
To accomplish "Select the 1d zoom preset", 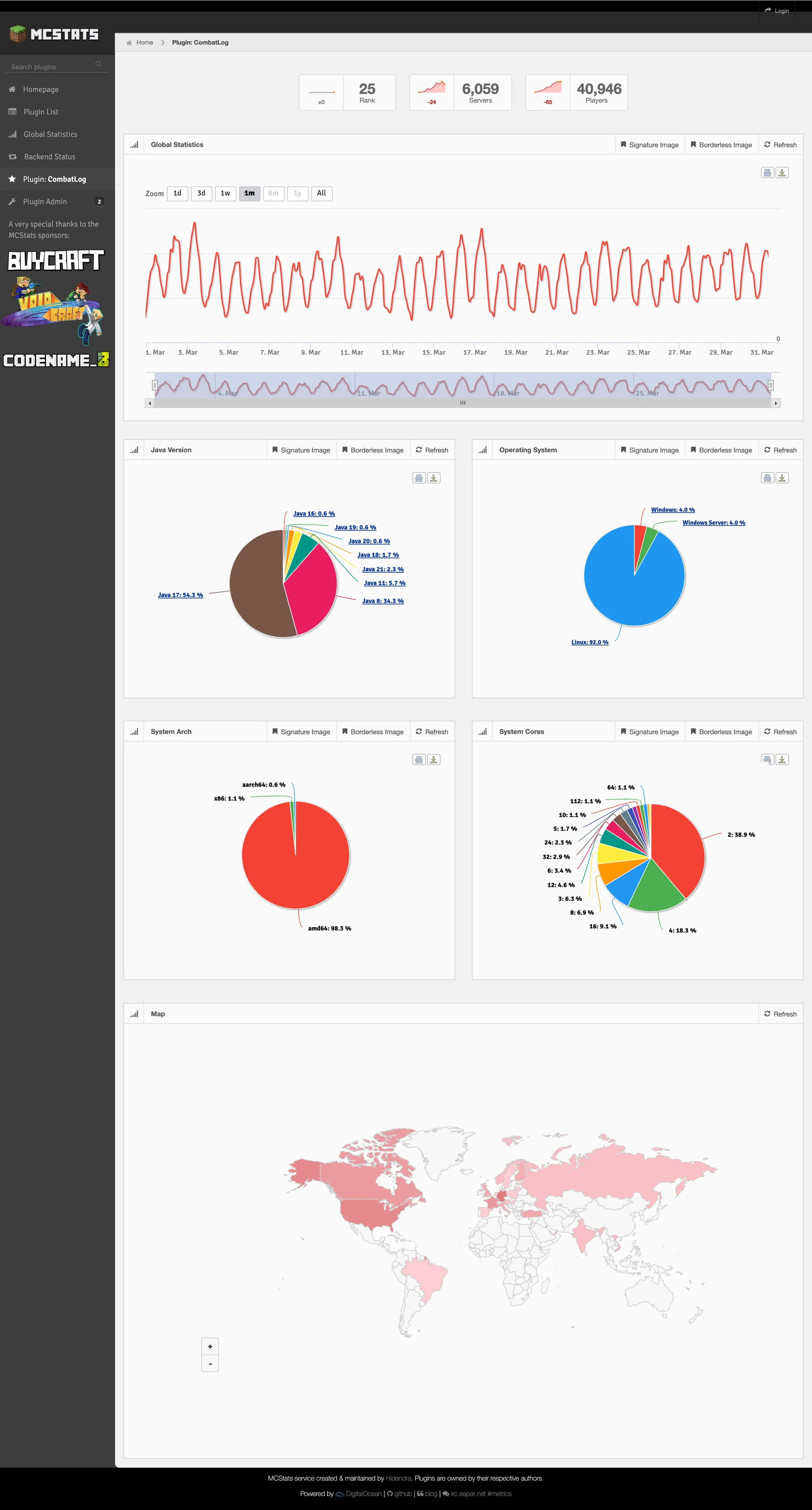I will pyautogui.click(x=177, y=194).
